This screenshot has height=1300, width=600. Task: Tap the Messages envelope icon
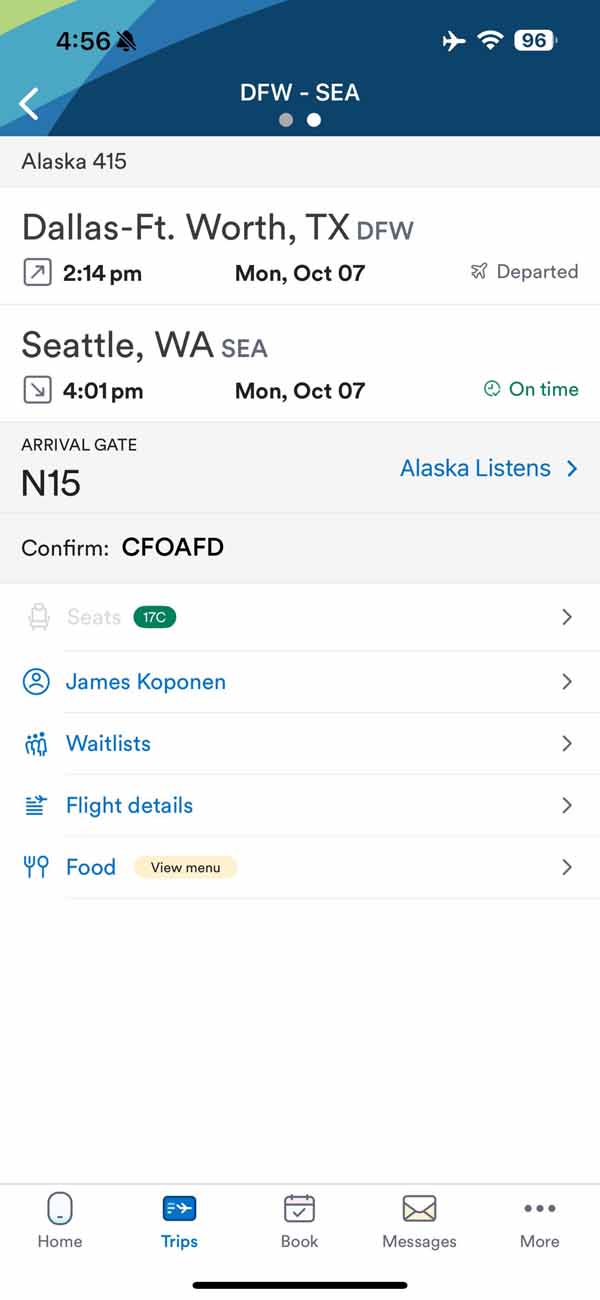click(x=419, y=1210)
